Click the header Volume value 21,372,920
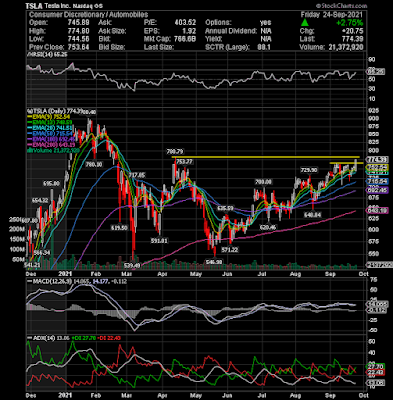393x400 pixels. click(x=345, y=47)
